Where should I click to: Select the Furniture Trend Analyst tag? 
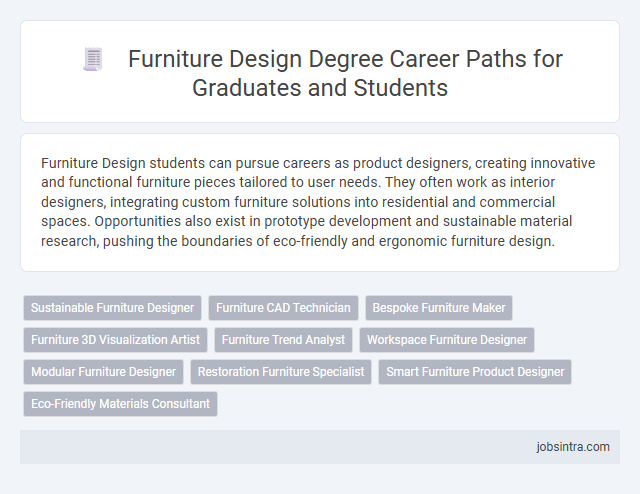pyautogui.click(x=283, y=340)
